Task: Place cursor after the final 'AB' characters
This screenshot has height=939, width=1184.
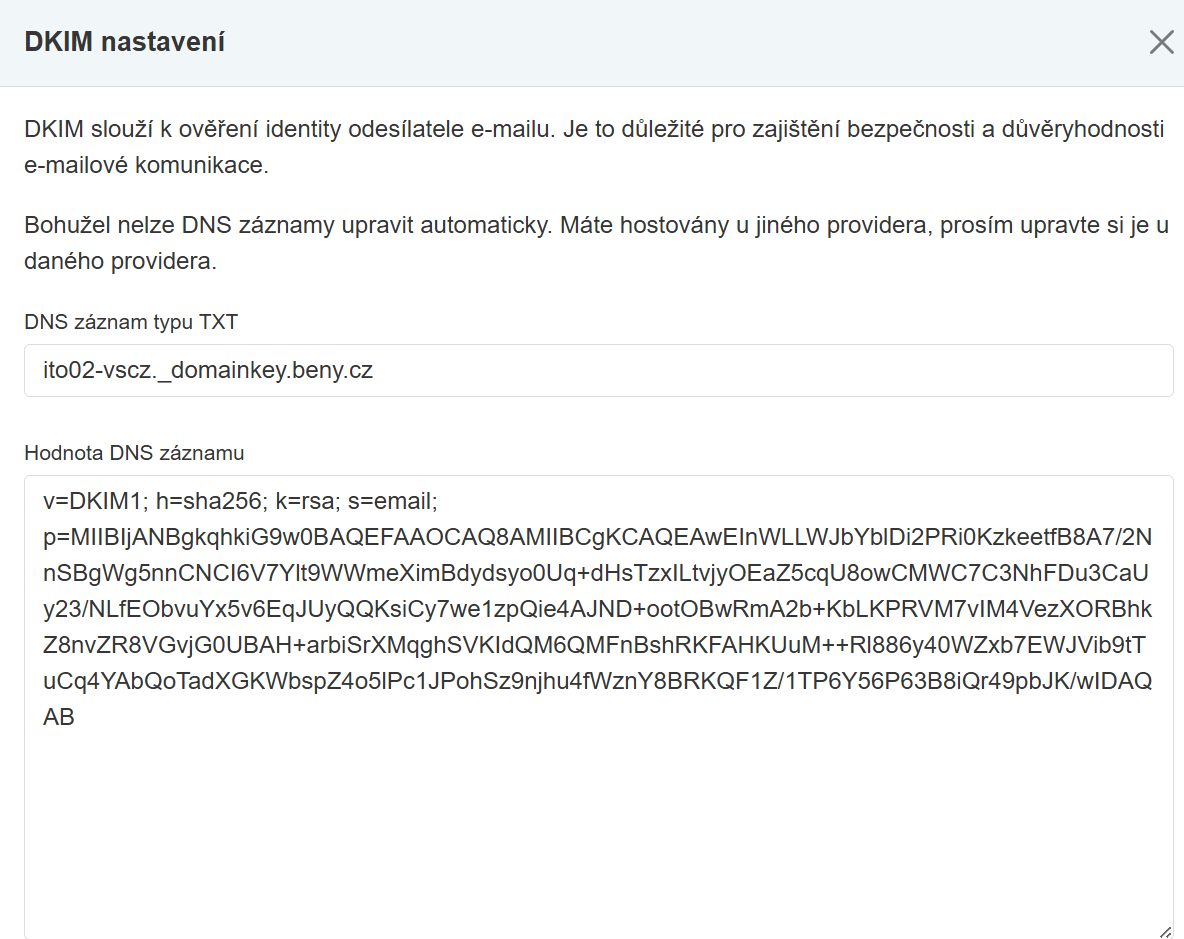Action: tap(75, 717)
